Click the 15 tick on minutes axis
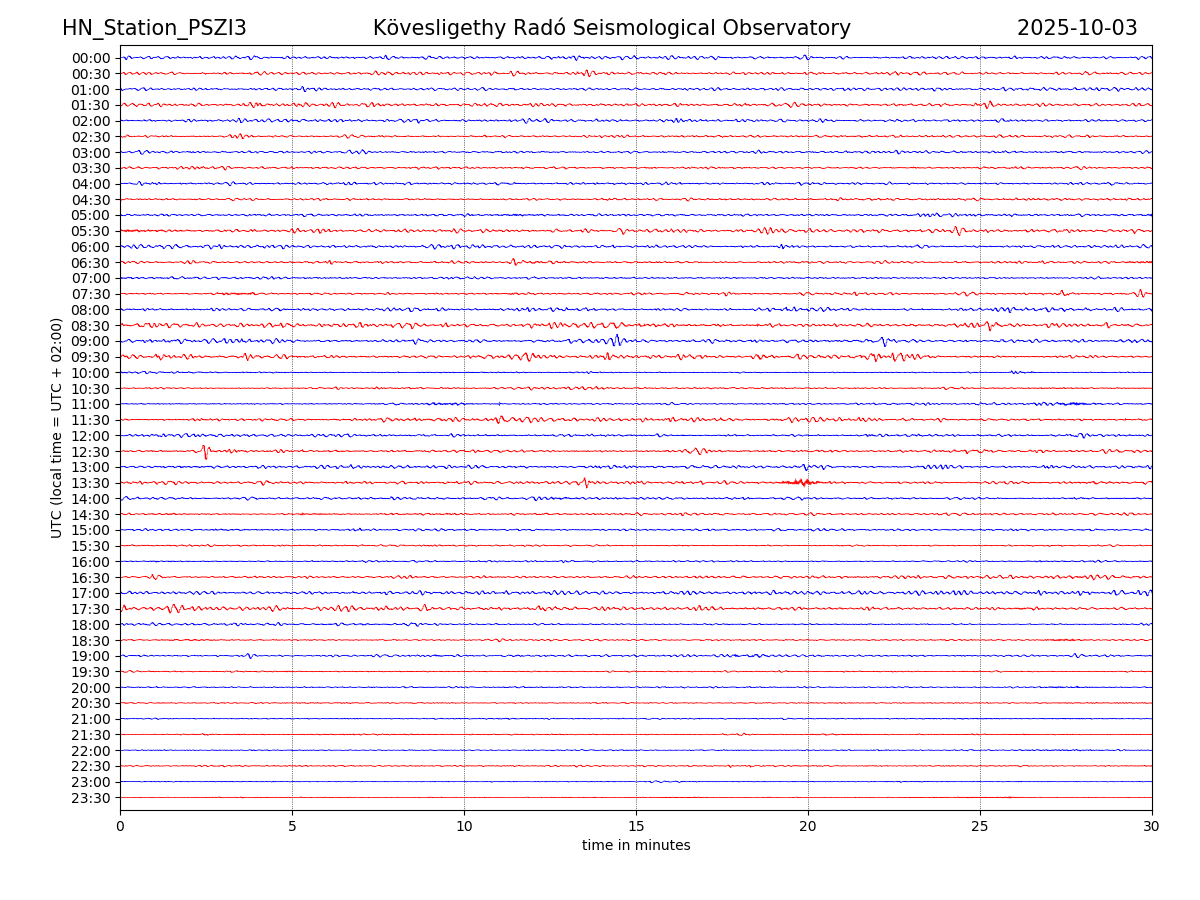Screen dimensions: 1200x900 636,827
